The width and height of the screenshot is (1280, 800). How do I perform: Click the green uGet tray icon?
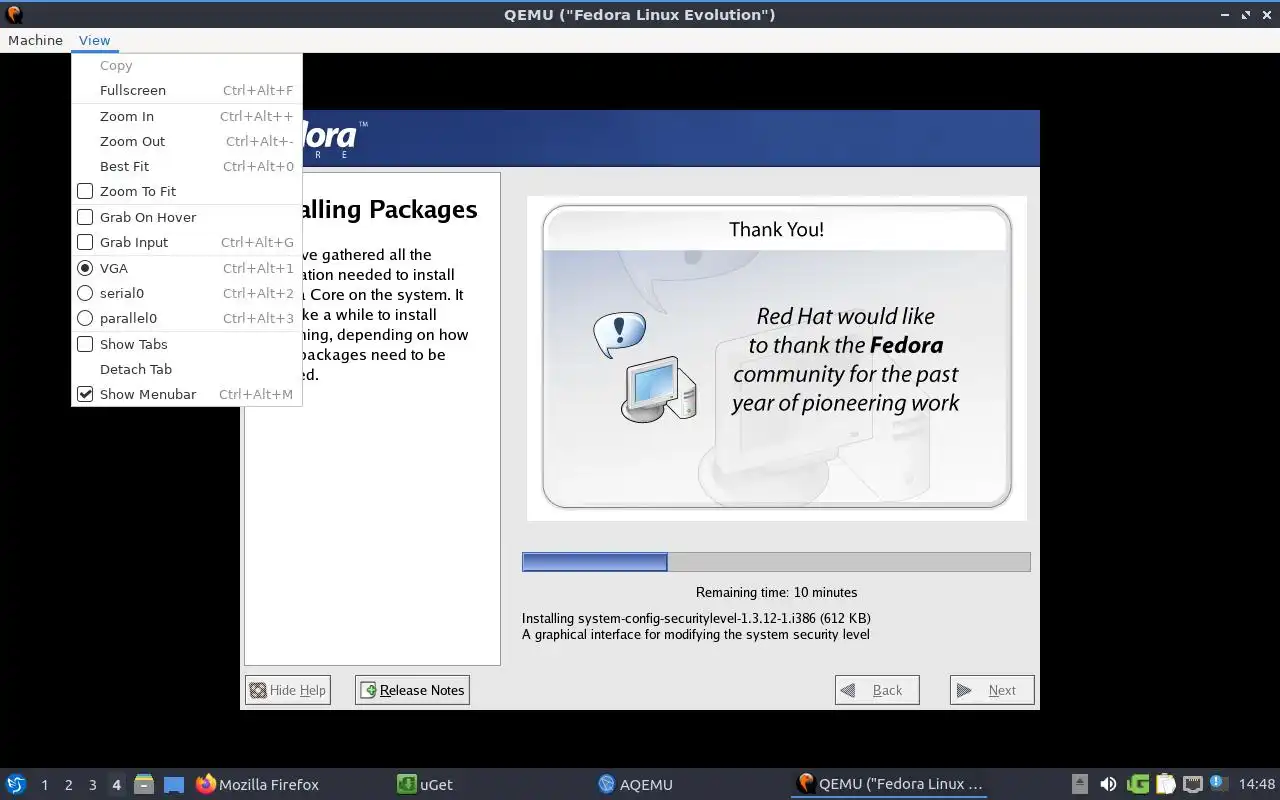[1138, 785]
